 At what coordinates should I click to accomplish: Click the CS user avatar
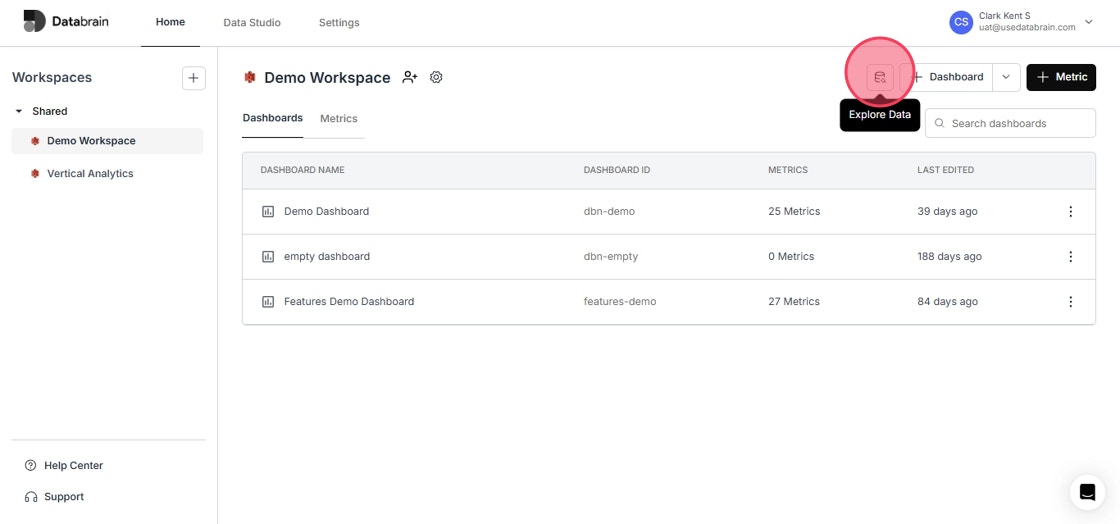[x=961, y=22]
